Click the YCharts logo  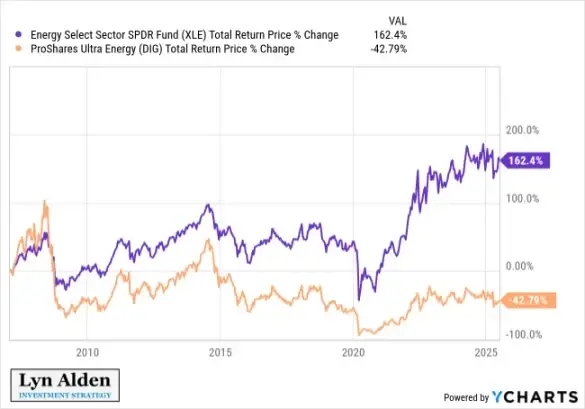point(535,397)
